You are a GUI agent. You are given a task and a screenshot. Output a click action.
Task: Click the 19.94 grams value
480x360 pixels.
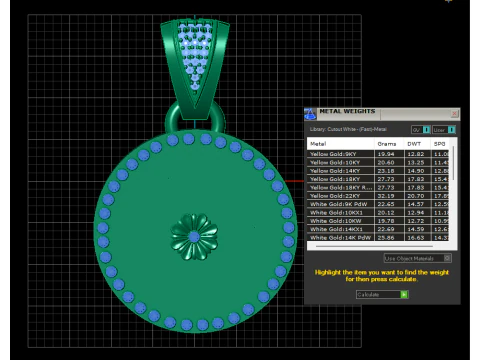[386, 154]
